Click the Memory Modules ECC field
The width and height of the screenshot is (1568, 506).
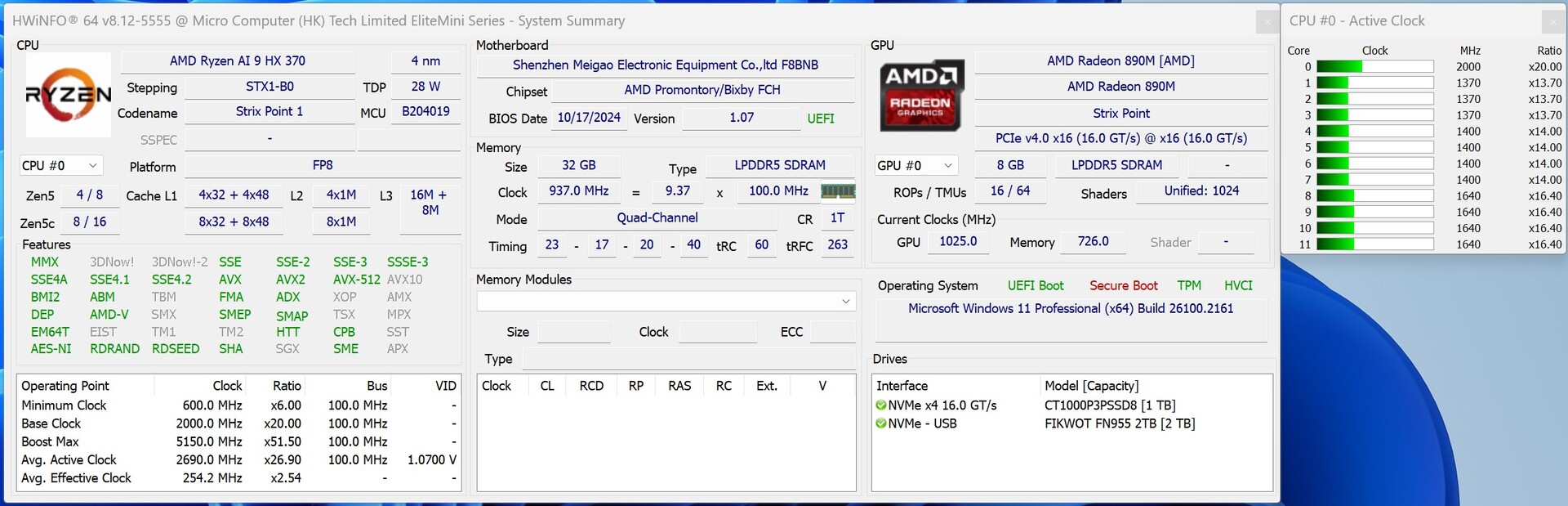tap(833, 332)
